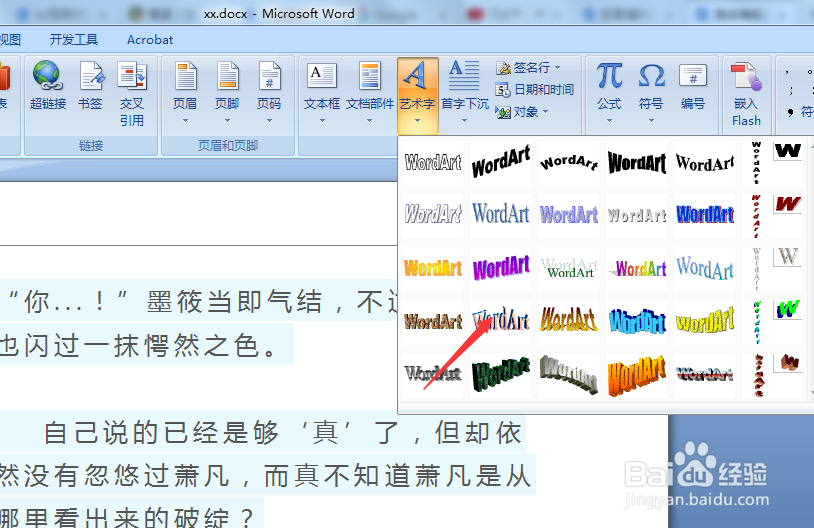Choose the italic outlined WordArt style

click(x=433, y=214)
